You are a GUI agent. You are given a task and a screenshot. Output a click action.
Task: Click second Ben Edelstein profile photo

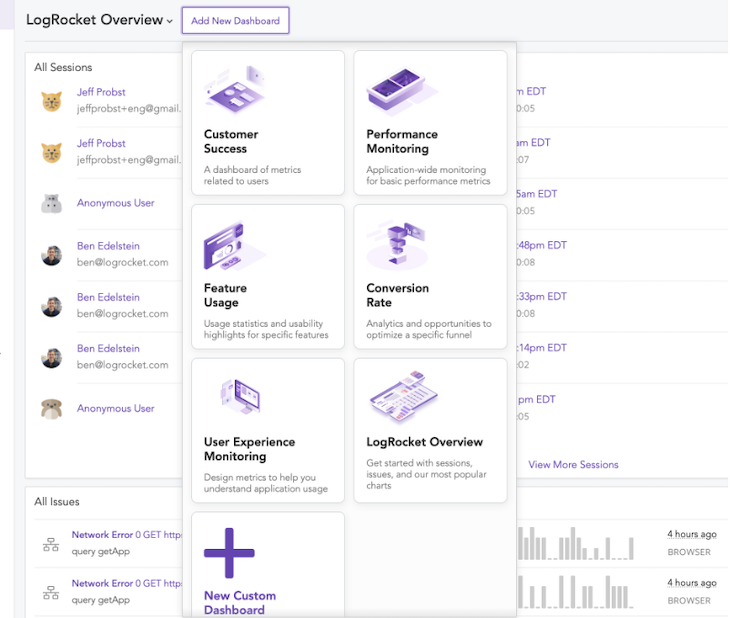(x=52, y=306)
